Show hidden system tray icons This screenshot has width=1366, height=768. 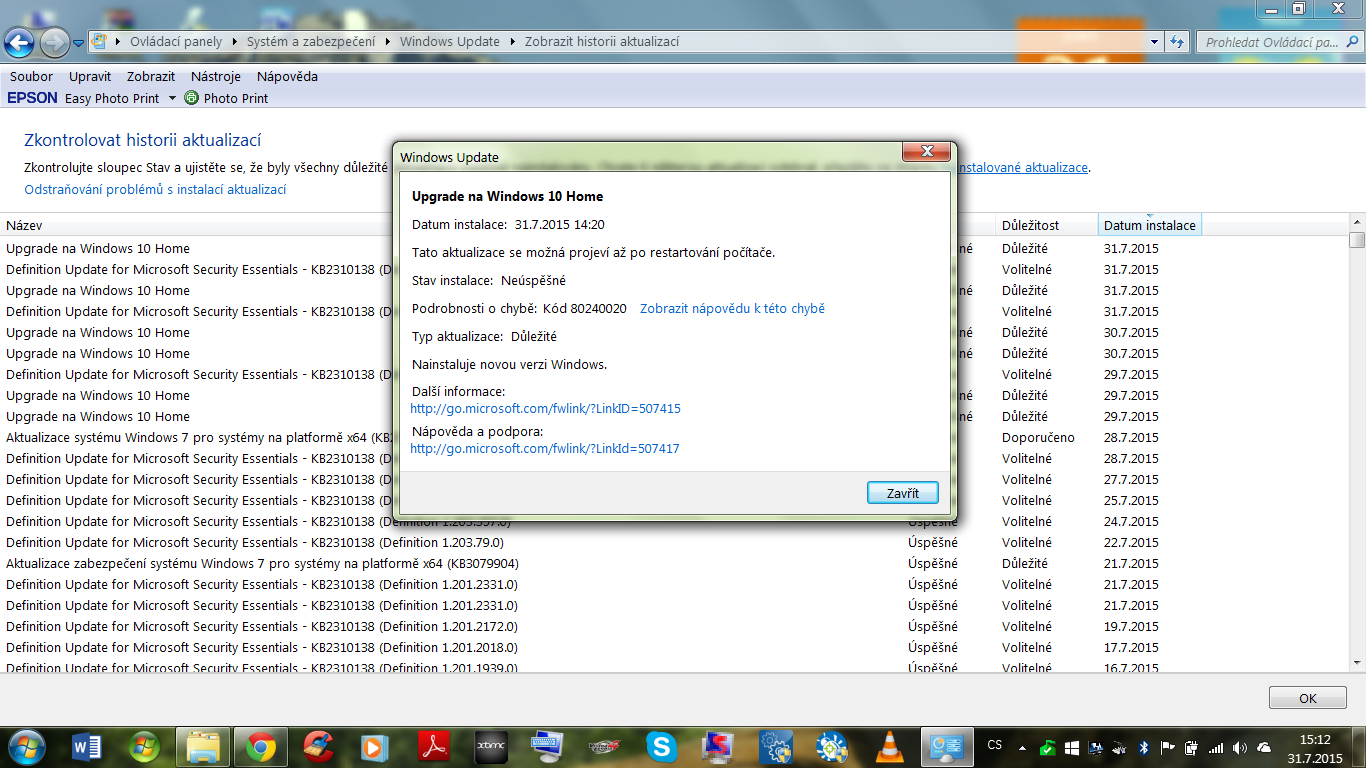point(1022,747)
